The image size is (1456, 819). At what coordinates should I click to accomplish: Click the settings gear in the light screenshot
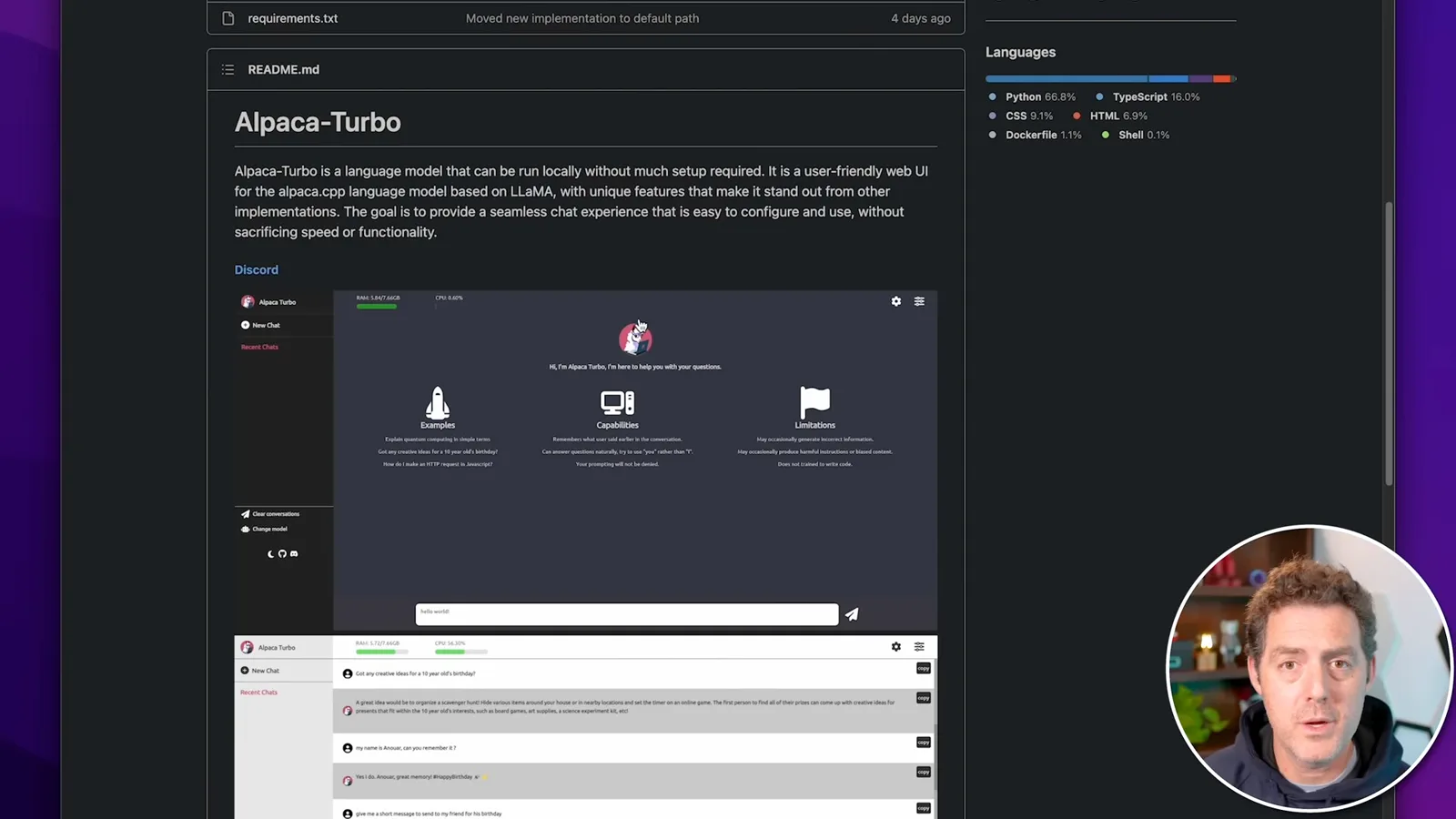click(896, 647)
